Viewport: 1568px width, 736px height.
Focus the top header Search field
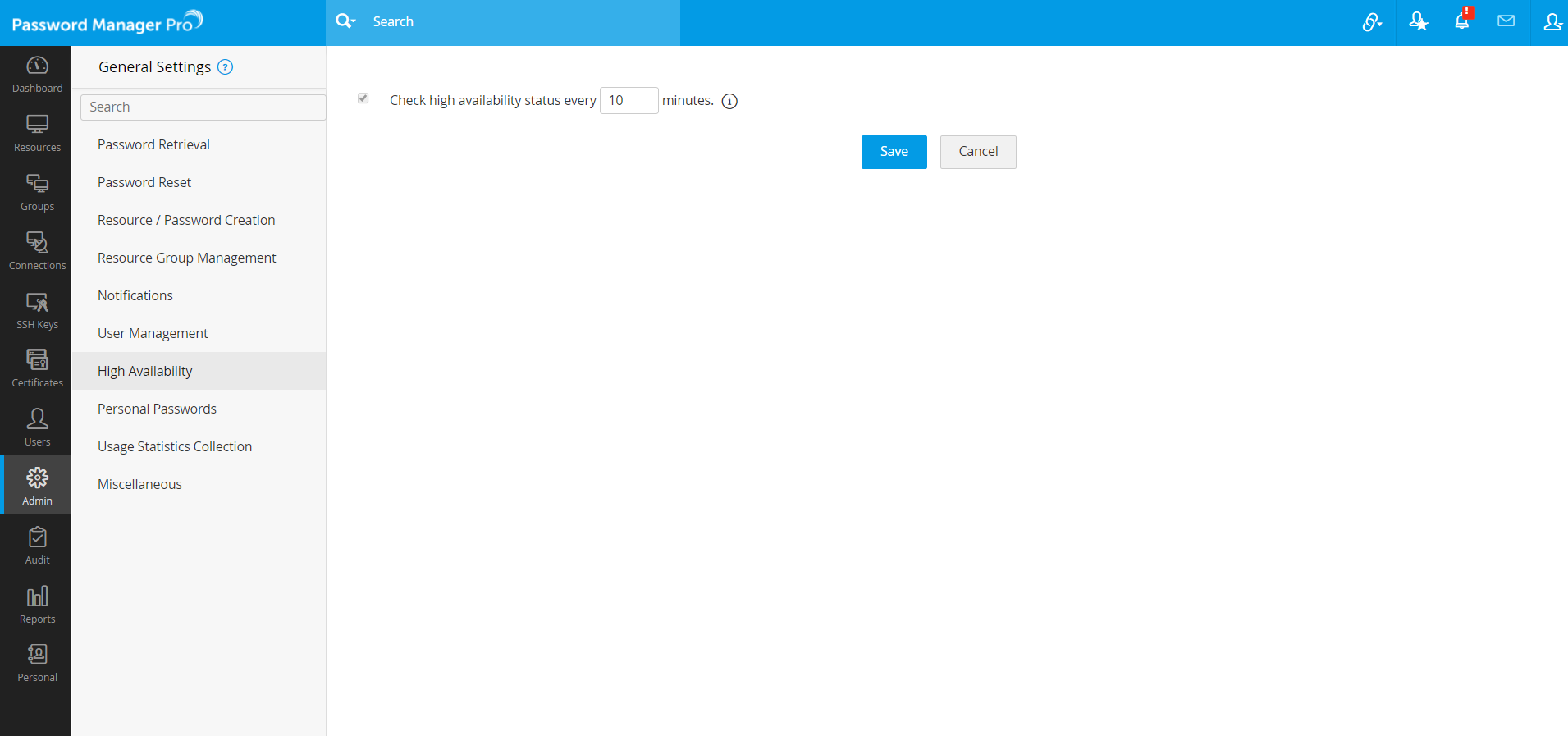(521, 22)
